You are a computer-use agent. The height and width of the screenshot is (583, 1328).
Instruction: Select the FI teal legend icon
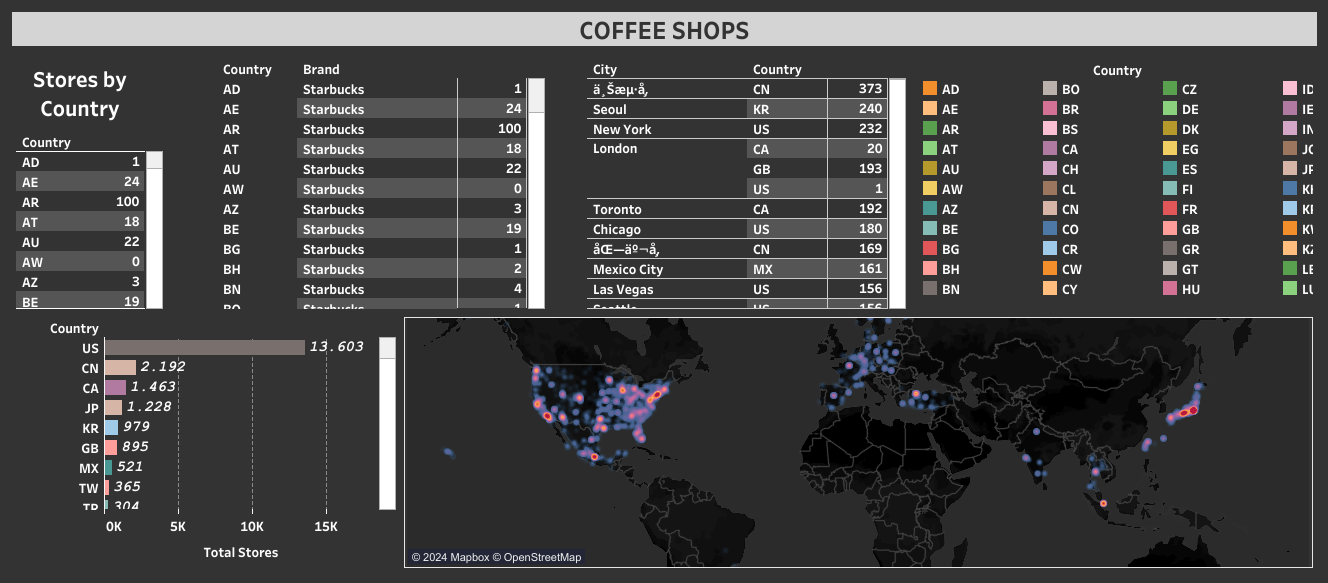(x=1172, y=189)
